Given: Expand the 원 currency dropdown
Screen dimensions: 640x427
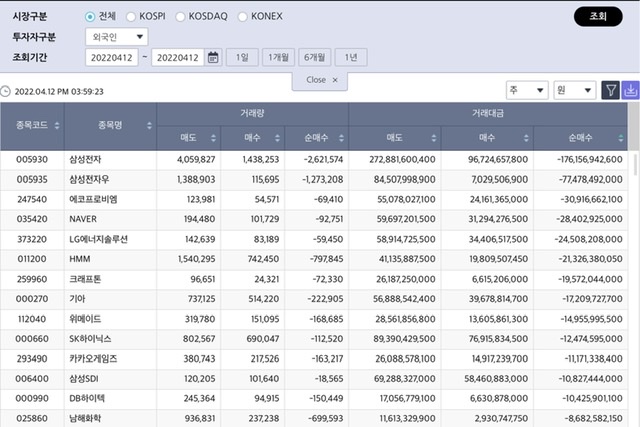Looking at the screenshot, I should pos(575,90).
